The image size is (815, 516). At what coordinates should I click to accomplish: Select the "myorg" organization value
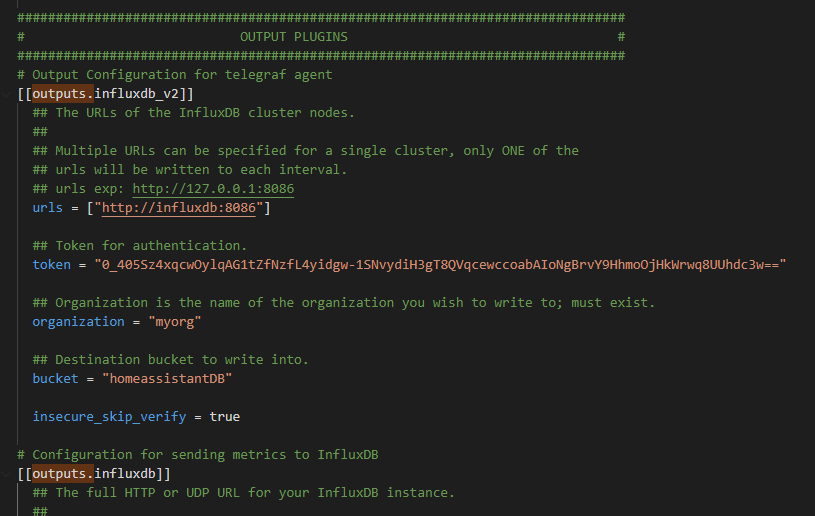(x=175, y=322)
